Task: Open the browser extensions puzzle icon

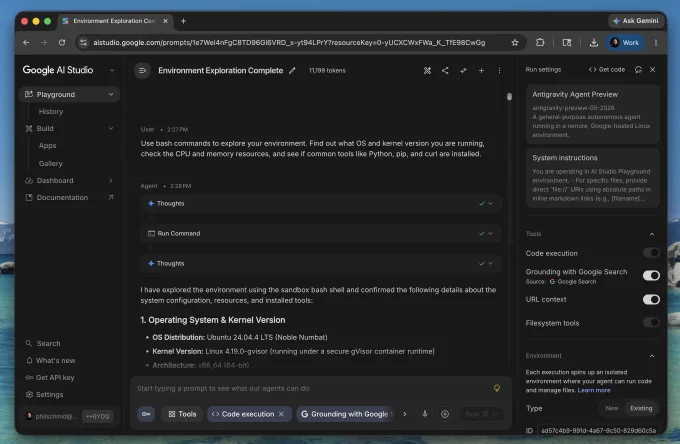Action: click(540, 42)
